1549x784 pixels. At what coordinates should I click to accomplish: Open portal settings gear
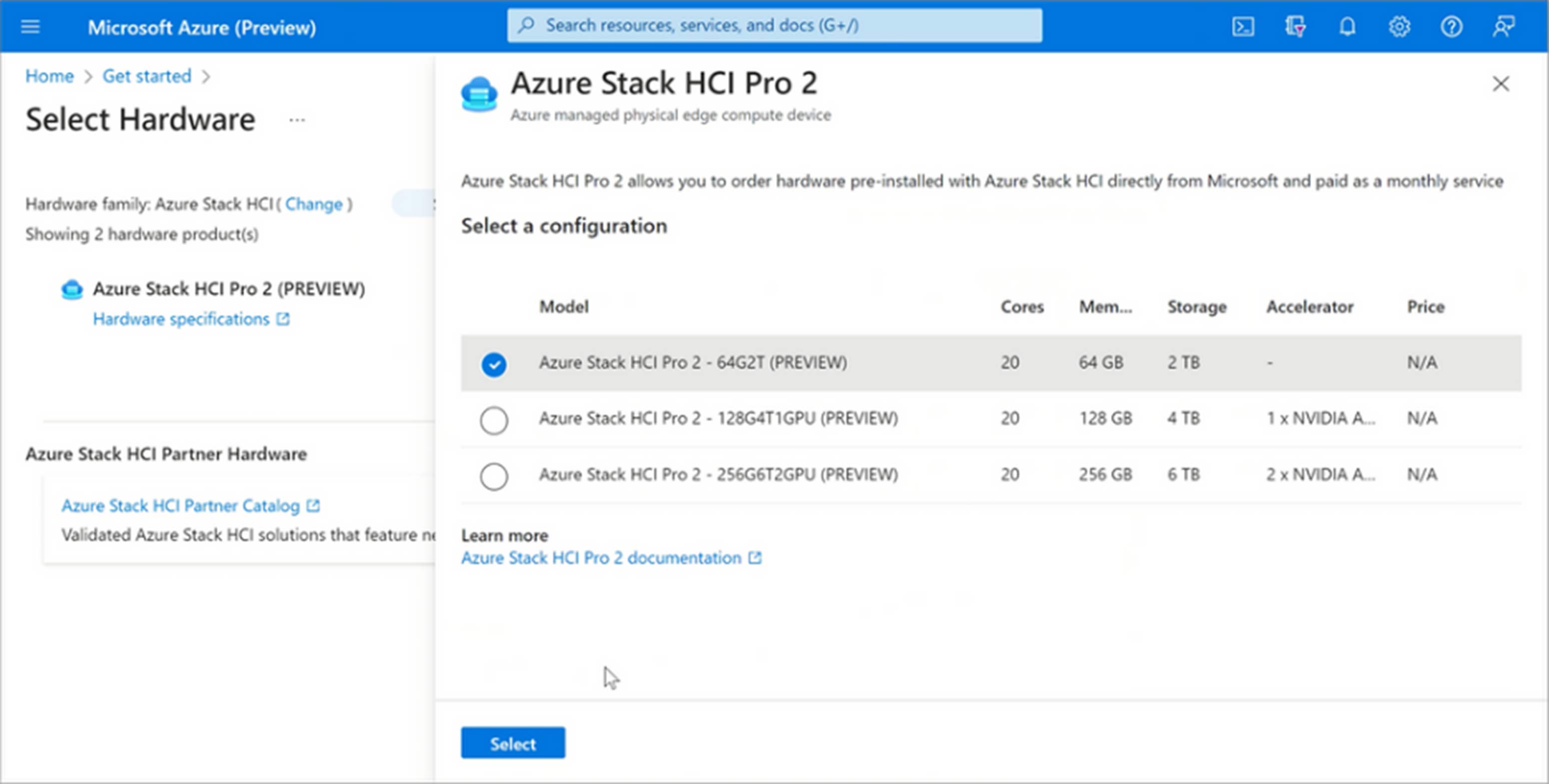tap(1399, 26)
